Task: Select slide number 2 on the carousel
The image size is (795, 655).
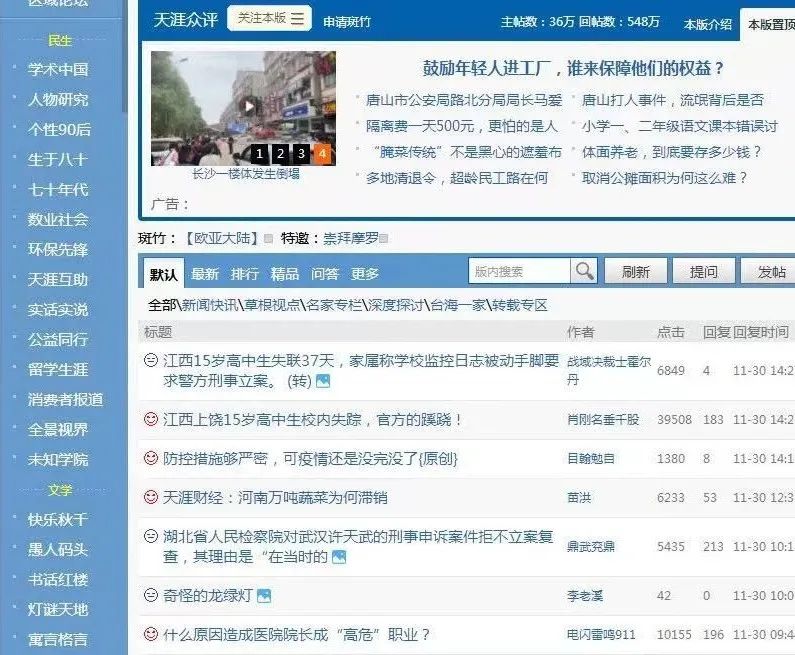Action: [x=280, y=153]
